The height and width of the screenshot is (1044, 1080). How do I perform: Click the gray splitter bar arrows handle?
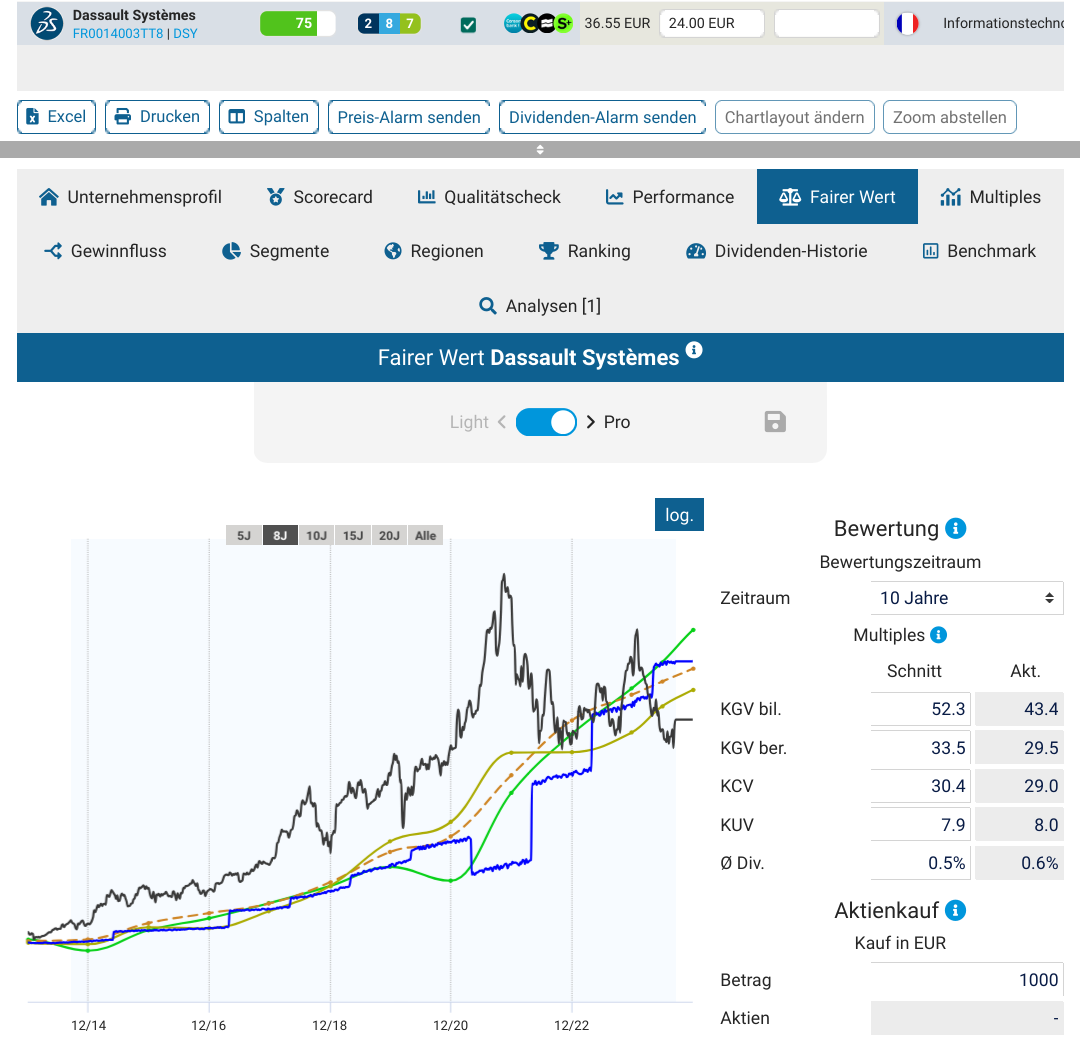point(540,149)
